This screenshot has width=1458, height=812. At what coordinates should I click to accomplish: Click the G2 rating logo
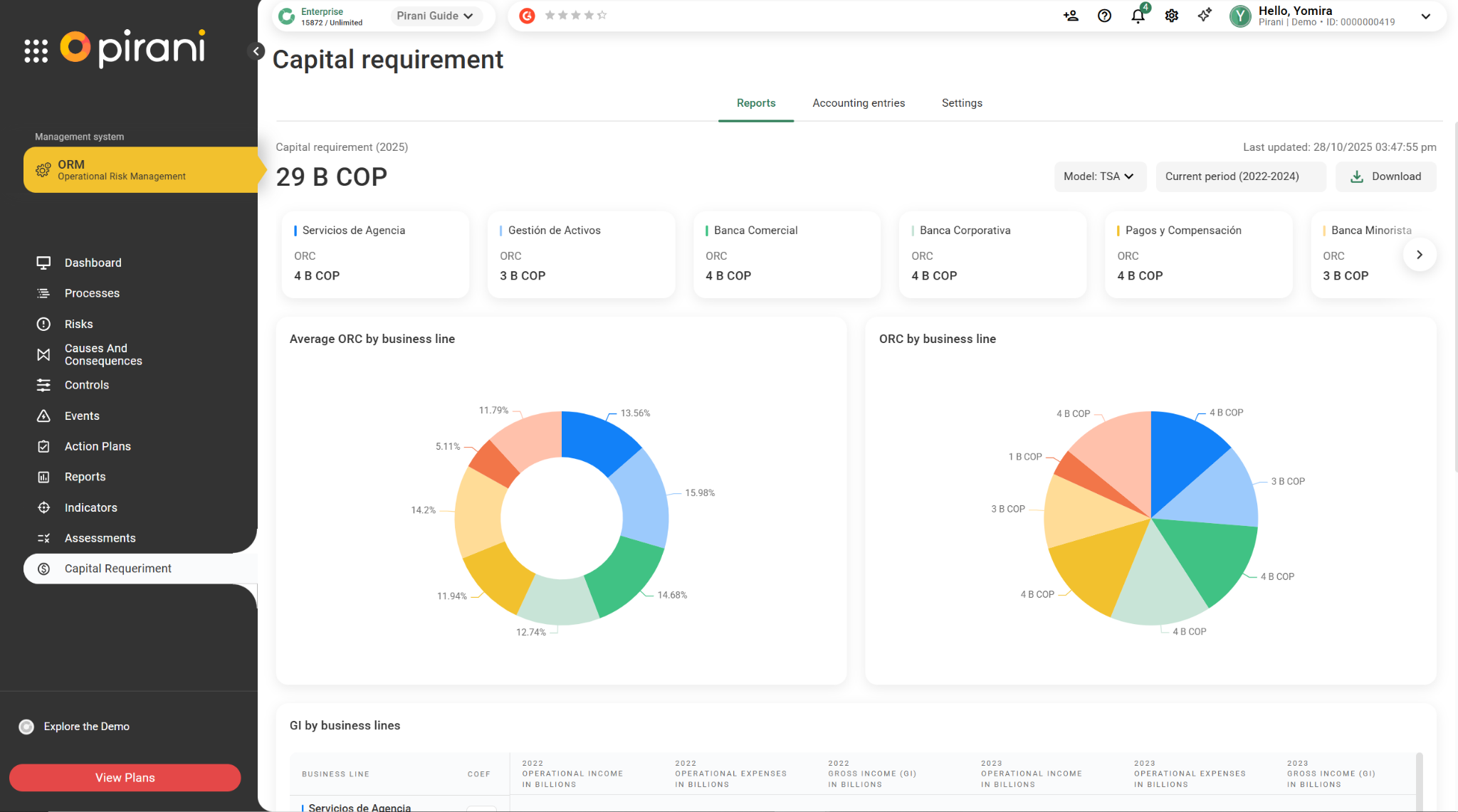point(527,16)
